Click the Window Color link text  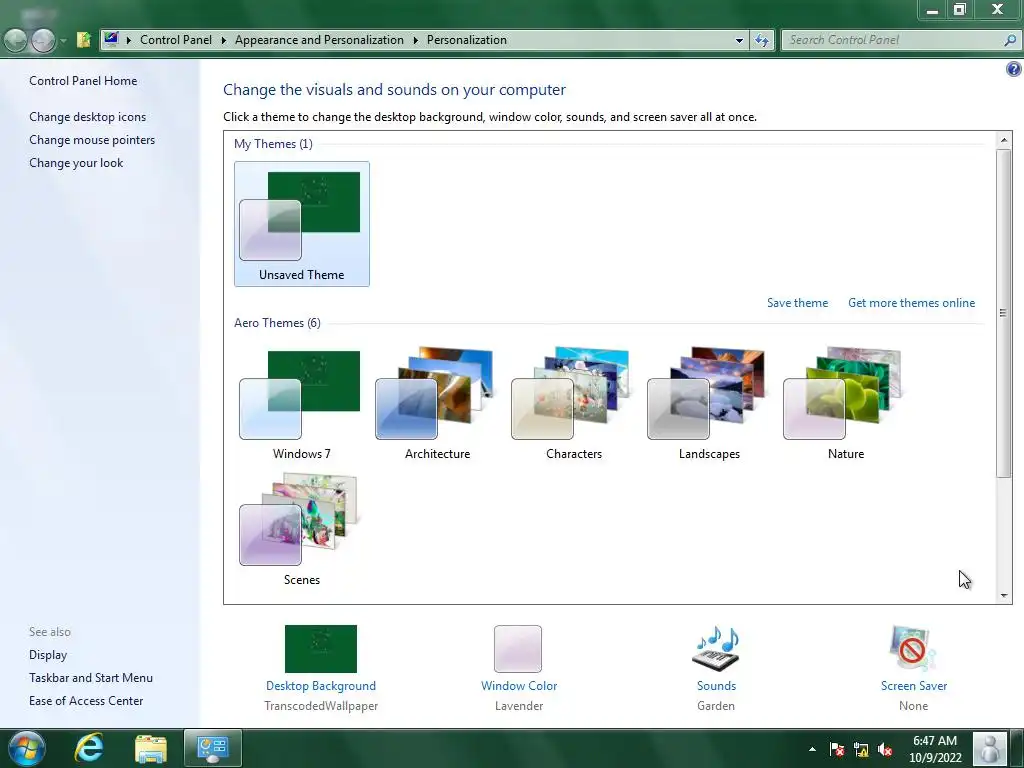click(x=519, y=686)
